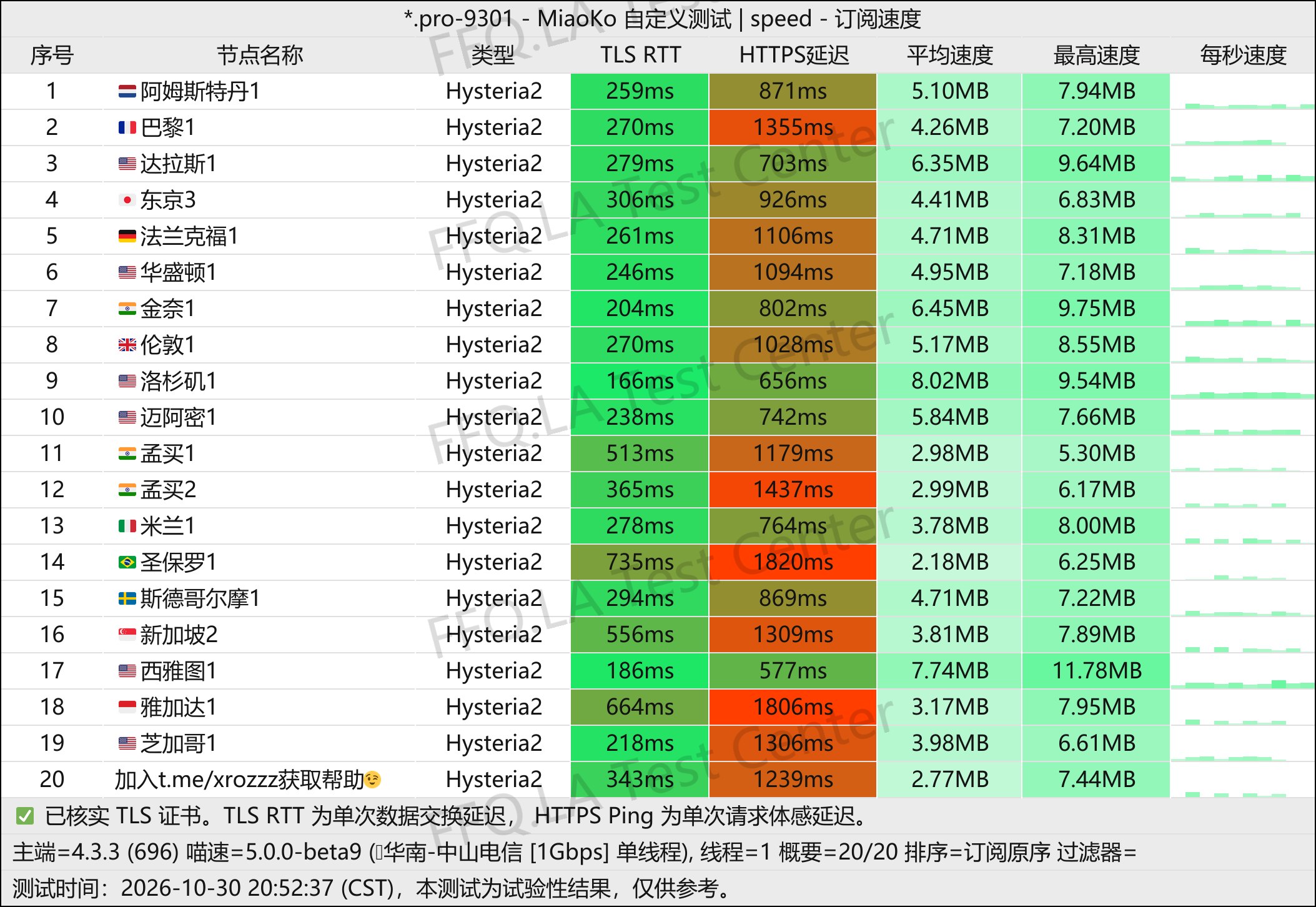Click the title text *.pro-9301 - MiaoKo
The width and height of the screenshot is (1316, 907).
(510, 19)
